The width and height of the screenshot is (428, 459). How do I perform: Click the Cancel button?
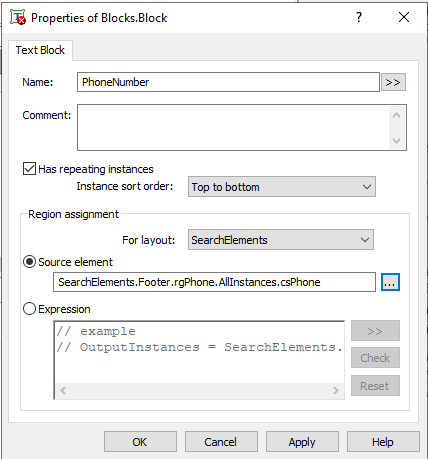tap(221, 442)
